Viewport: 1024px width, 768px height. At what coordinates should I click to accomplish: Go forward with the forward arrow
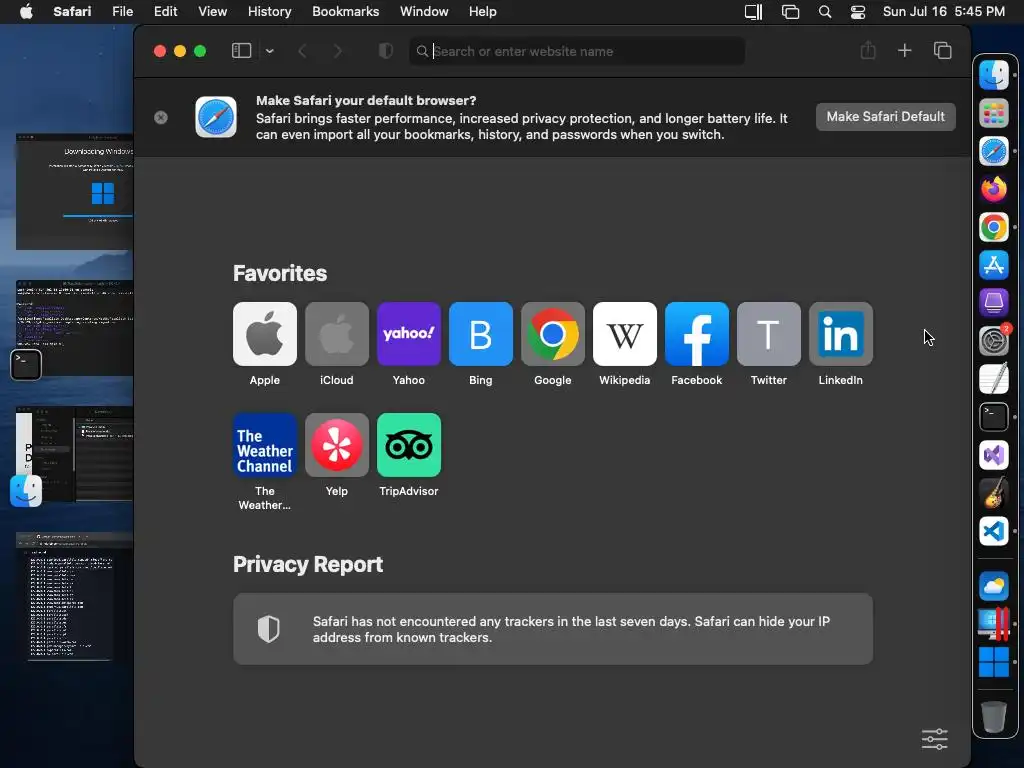click(x=337, y=51)
